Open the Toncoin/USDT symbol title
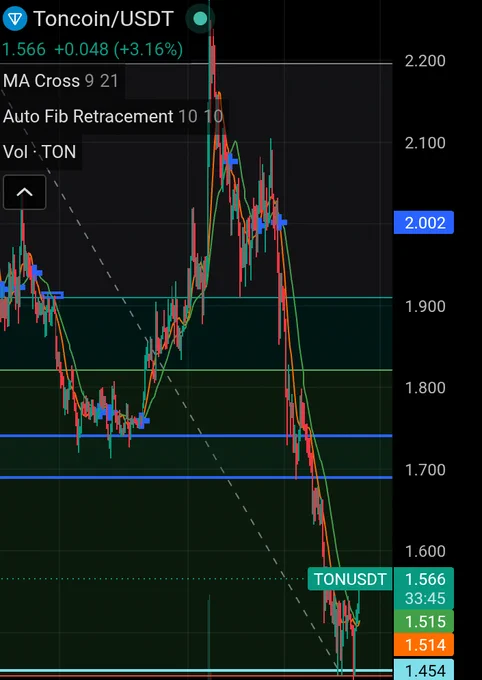 click(104, 19)
